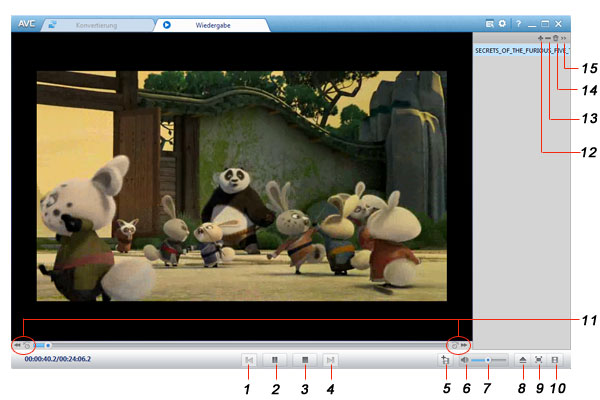The height and width of the screenshot is (400, 600).
Task: Adjust the volume slider handle
Action: click(488, 360)
